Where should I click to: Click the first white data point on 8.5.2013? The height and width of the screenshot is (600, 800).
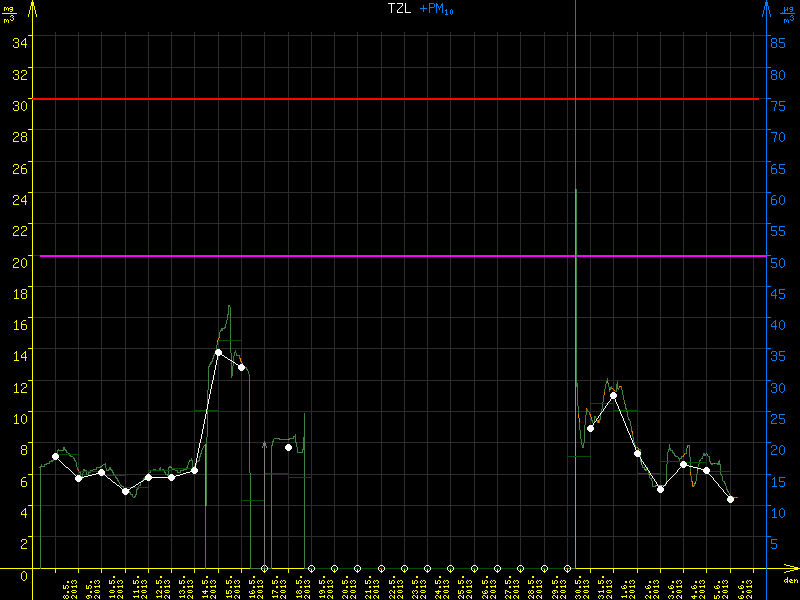(x=55, y=456)
